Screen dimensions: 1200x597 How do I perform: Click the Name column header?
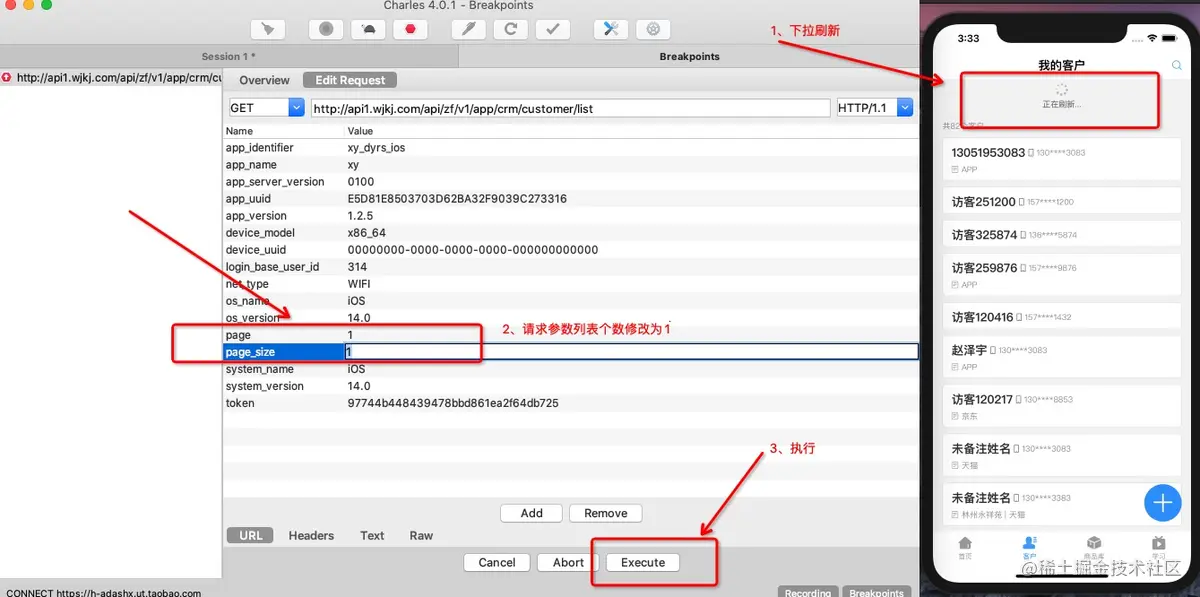[239, 131]
